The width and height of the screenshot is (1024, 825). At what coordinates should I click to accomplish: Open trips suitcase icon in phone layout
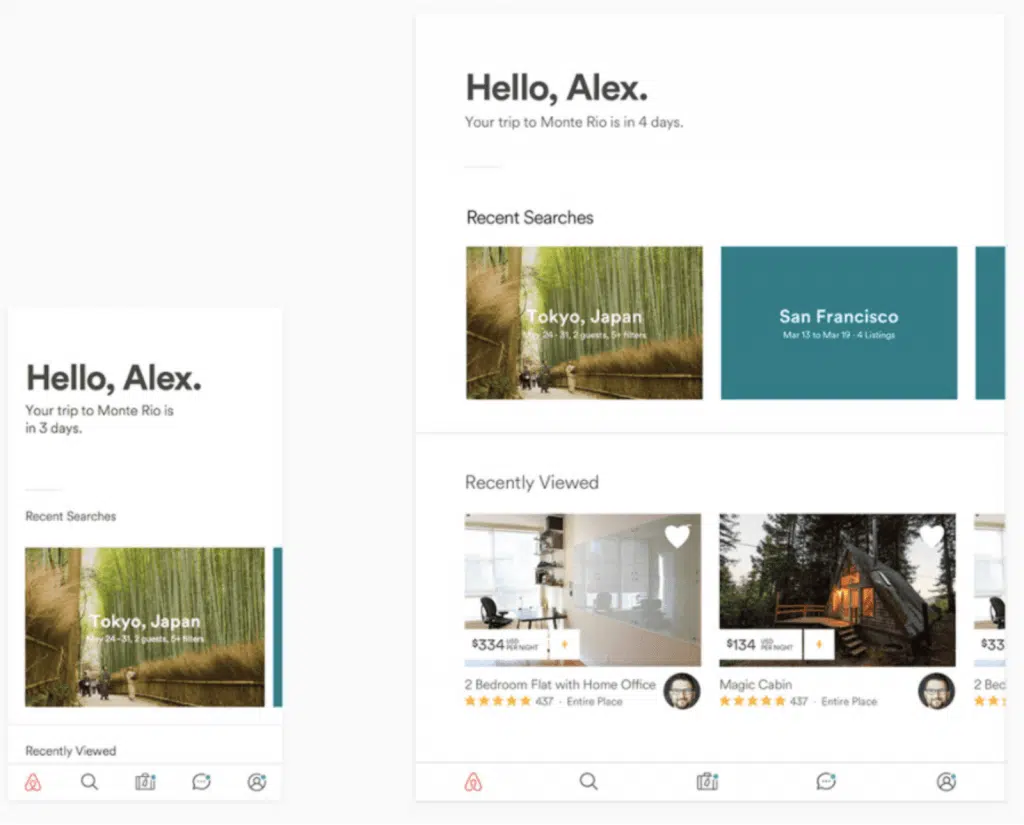145,781
